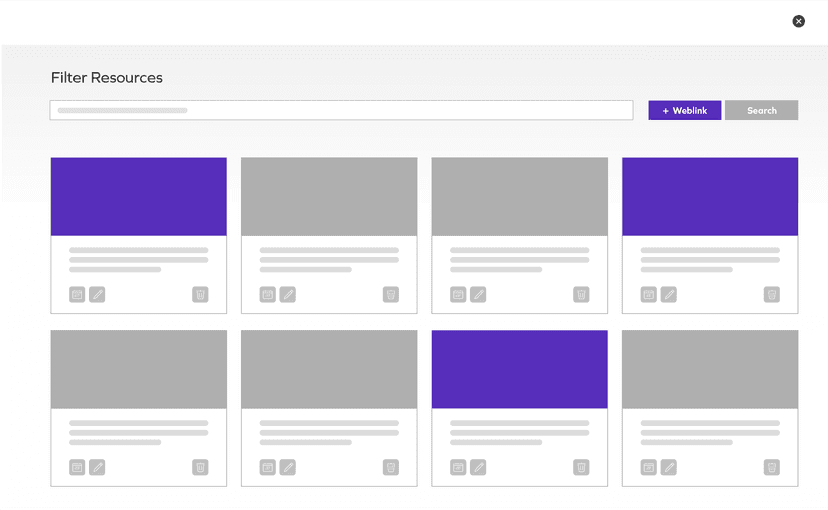Delete the bottom row purple card
The image size is (828, 510).
[581, 467]
